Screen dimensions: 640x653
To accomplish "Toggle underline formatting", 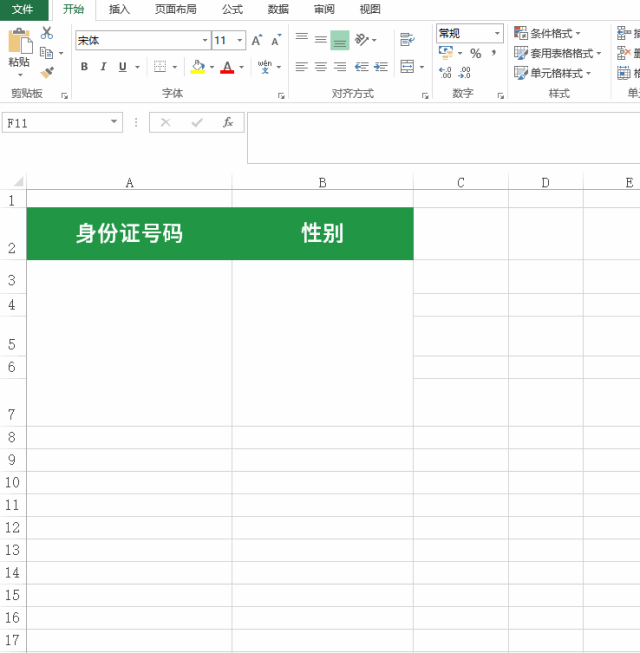I will [x=122, y=67].
